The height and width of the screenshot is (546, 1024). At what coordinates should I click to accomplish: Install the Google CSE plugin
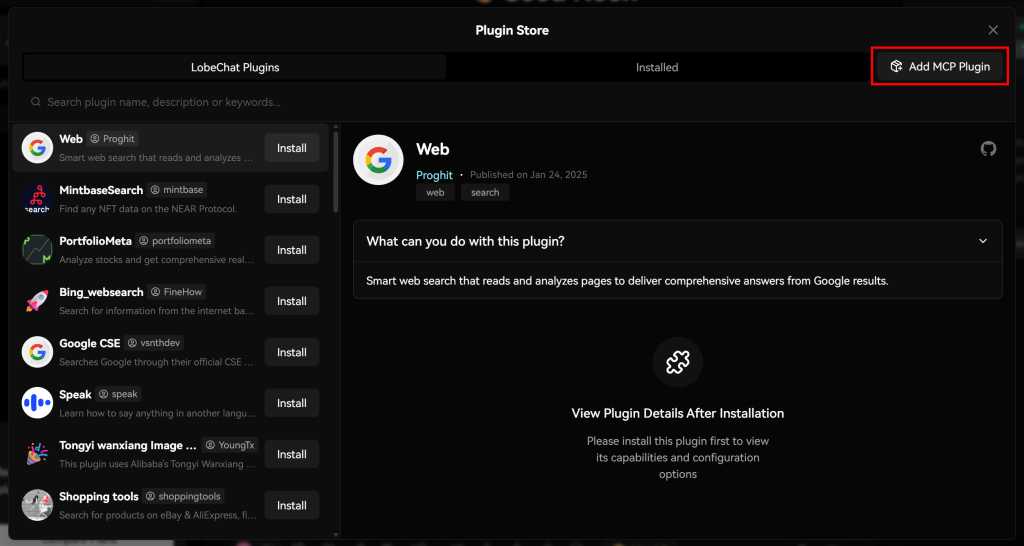click(292, 352)
